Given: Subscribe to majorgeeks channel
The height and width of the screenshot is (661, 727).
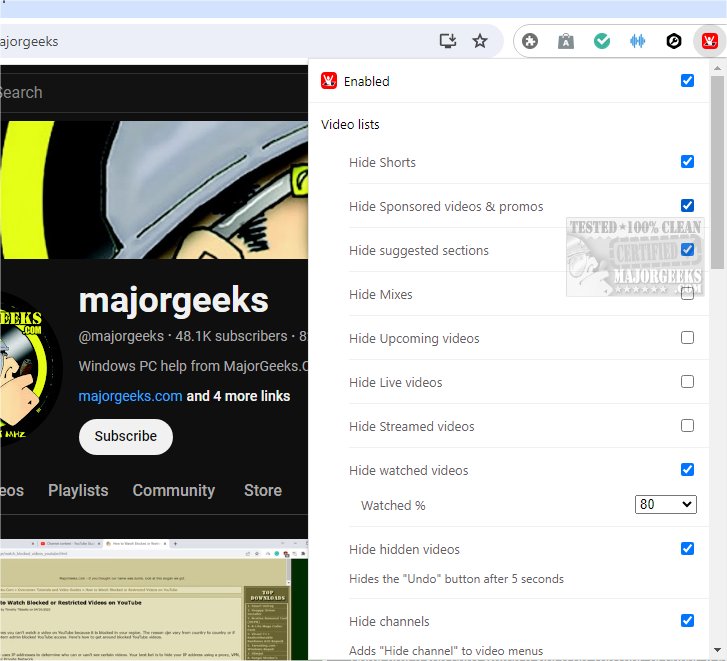Looking at the screenshot, I should pyautogui.click(x=126, y=437).
